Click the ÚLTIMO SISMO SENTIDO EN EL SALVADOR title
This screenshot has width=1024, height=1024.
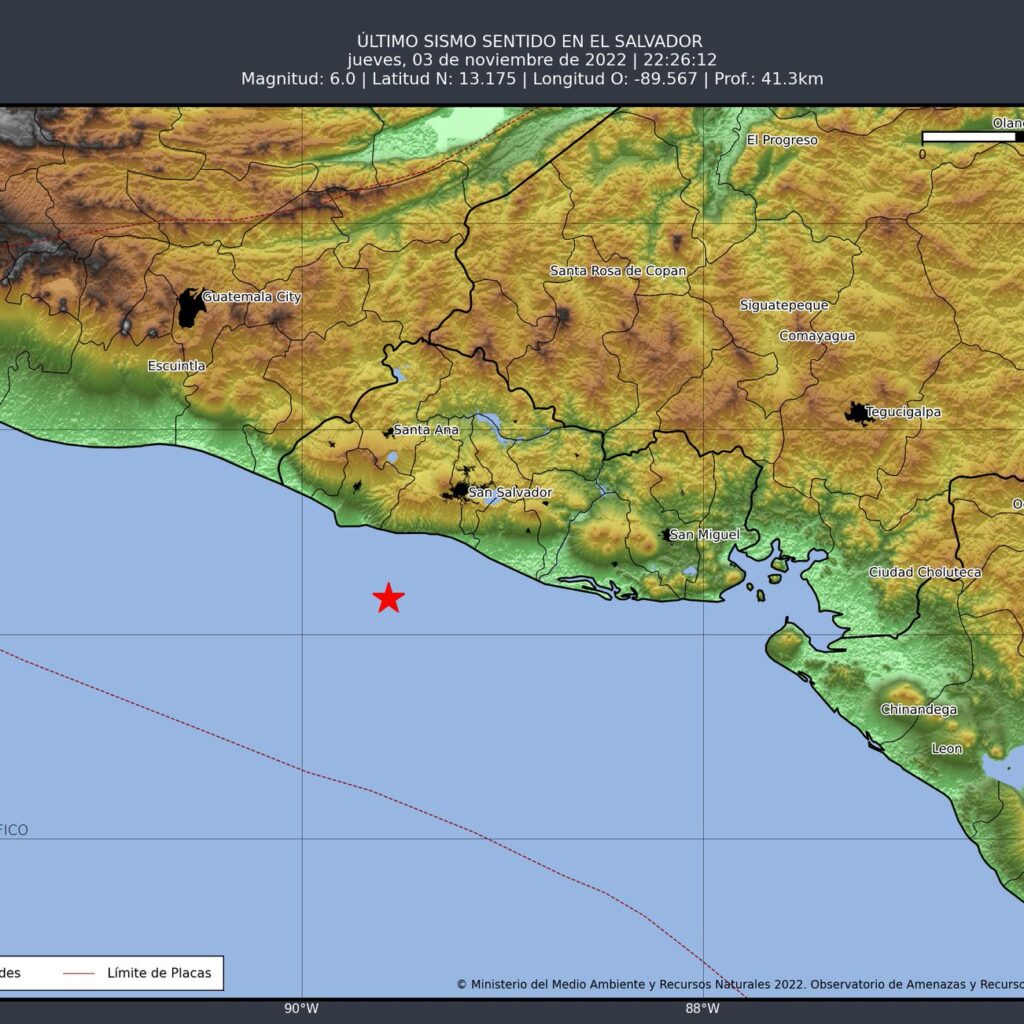[x=529, y=41]
